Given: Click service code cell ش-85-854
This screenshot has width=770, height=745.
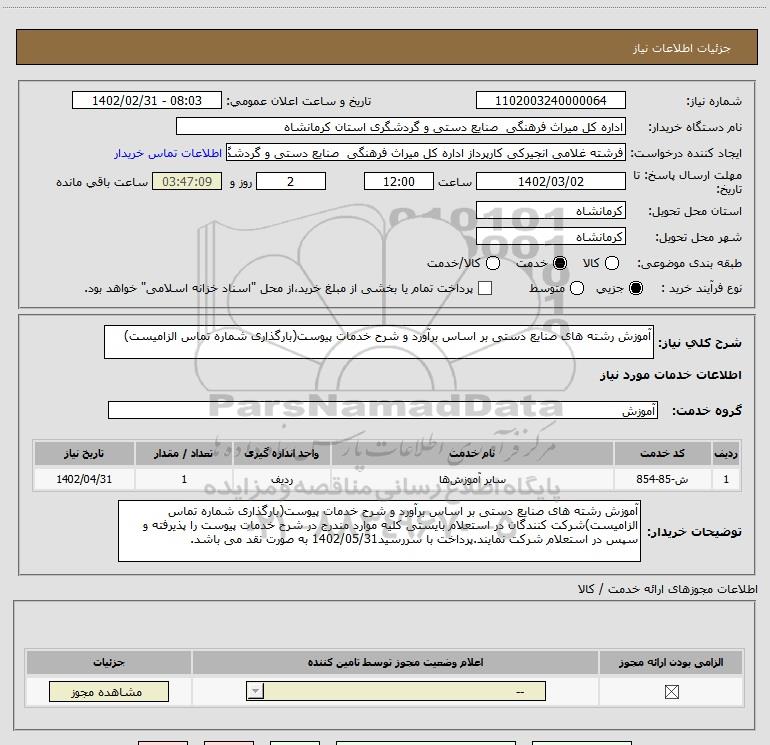Looking at the screenshot, I should (x=662, y=479).
